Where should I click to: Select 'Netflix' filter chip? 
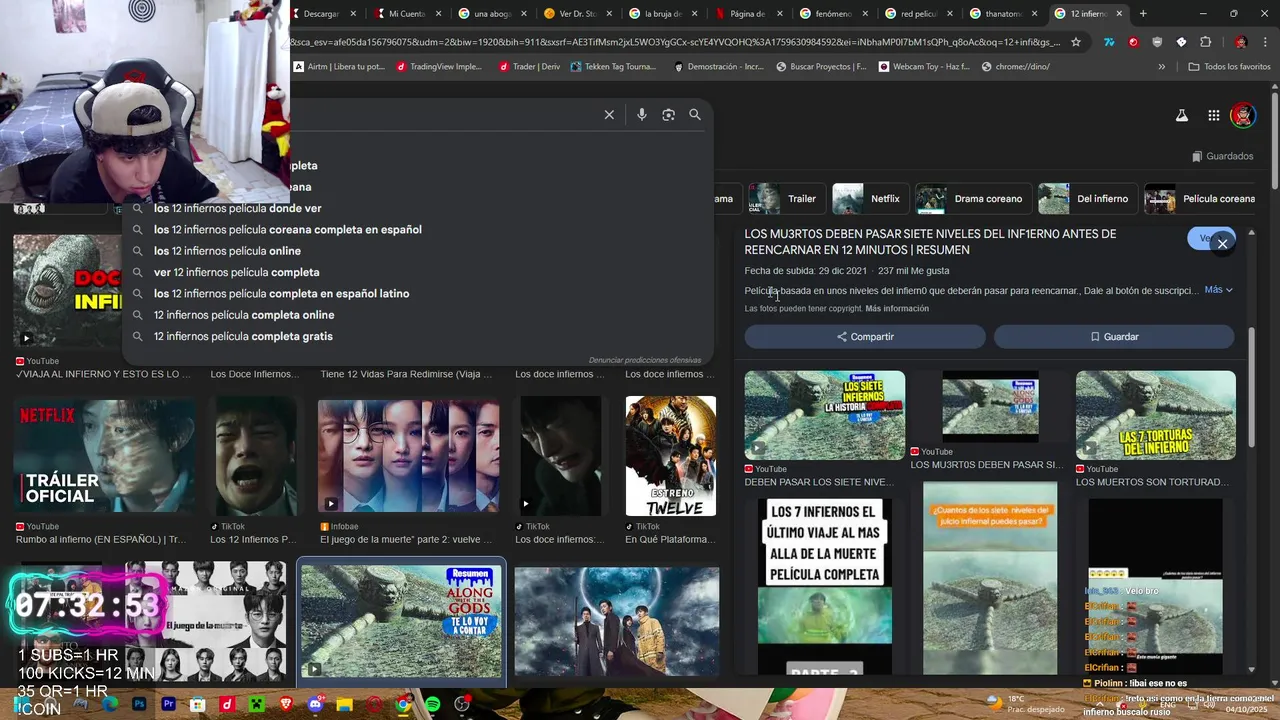click(x=872, y=199)
